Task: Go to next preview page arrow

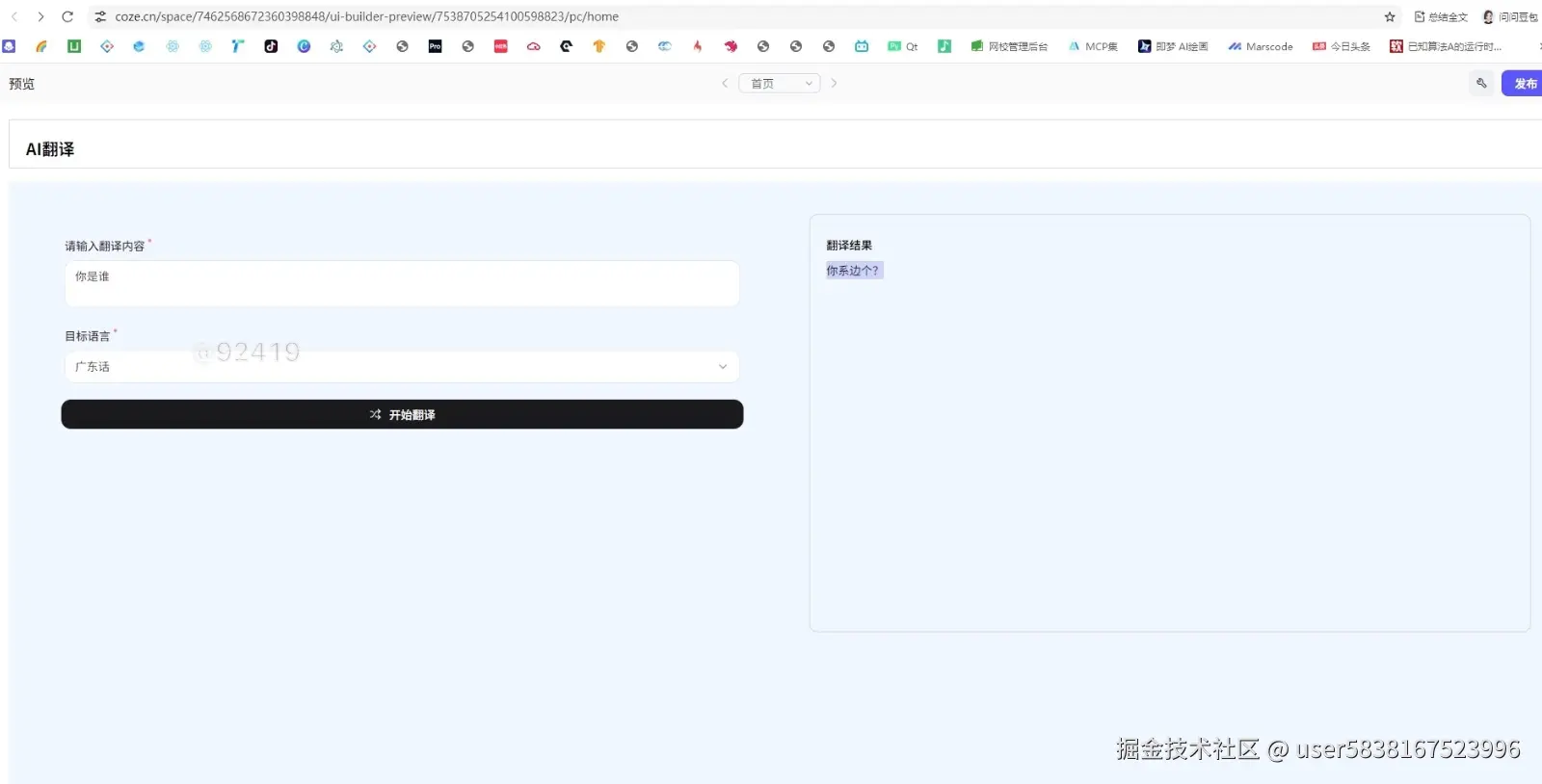Action: [834, 84]
